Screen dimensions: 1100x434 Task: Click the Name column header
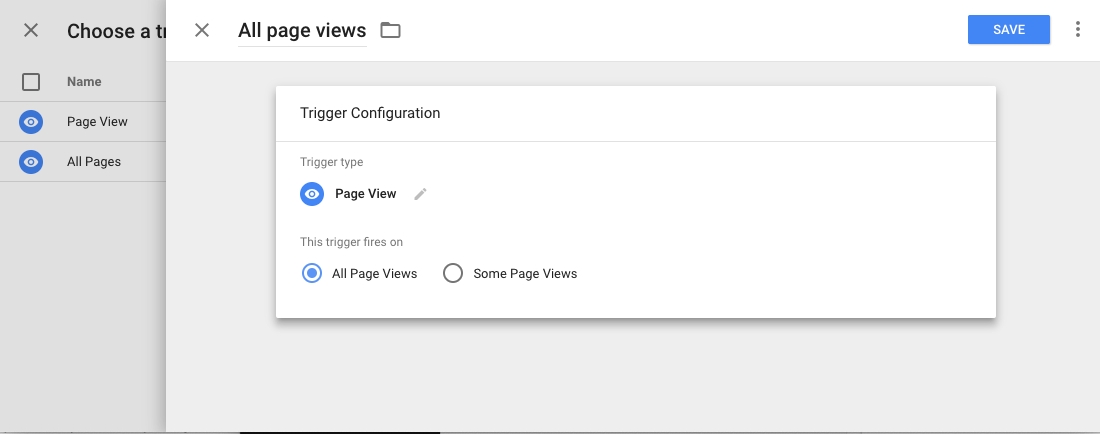tap(84, 82)
